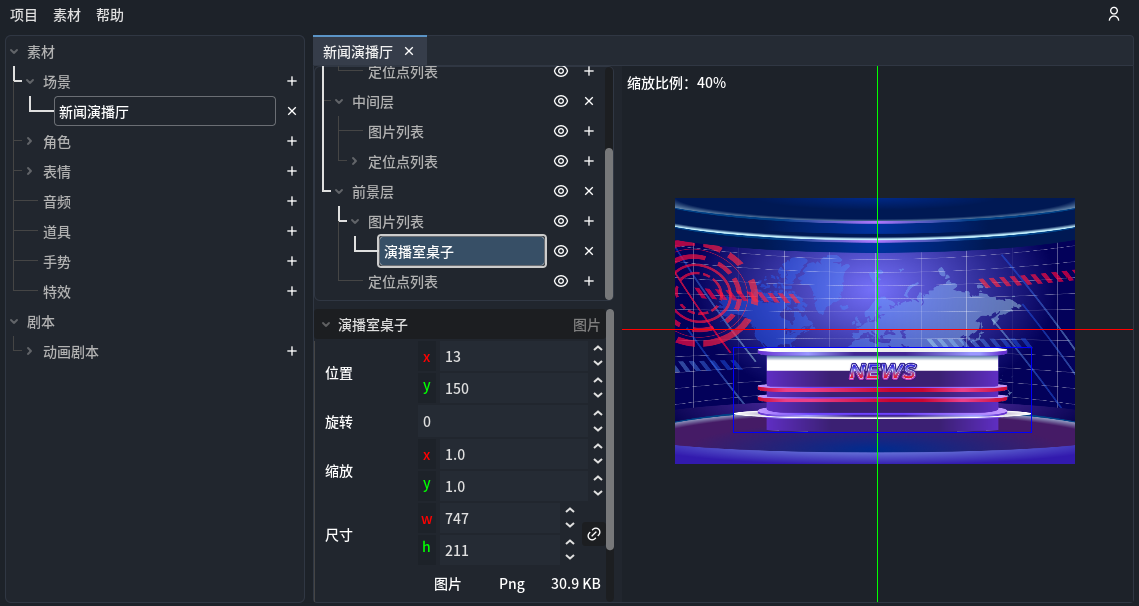Viewport: 1139px width, 606px height.
Task: Add a new item under 音频
Action: [291, 201]
